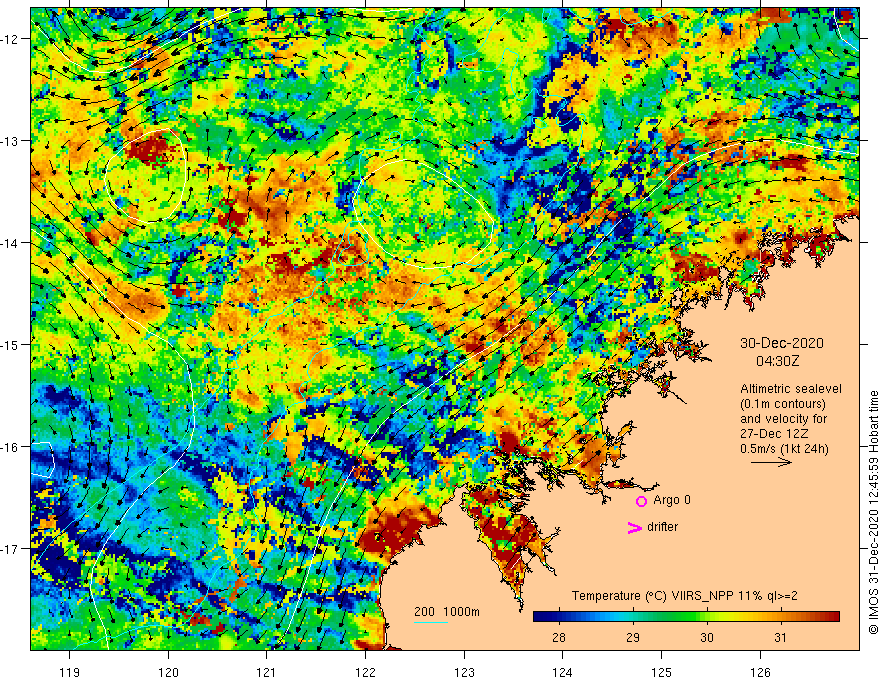Click the 121 longitude axis label
The image size is (880, 680).
(x=267, y=672)
